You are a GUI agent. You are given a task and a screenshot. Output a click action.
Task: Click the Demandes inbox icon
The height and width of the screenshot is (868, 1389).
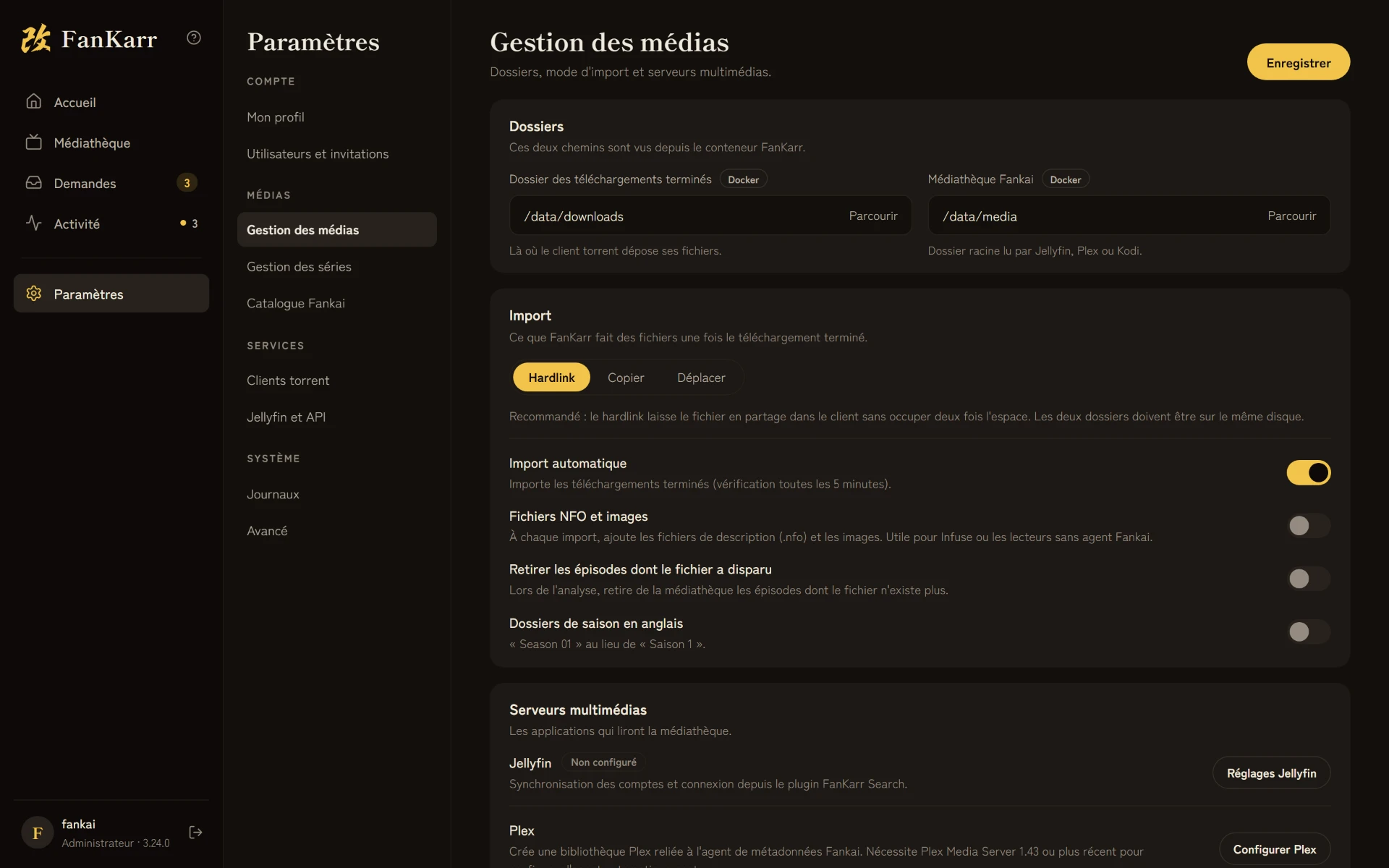click(x=33, y=182)
